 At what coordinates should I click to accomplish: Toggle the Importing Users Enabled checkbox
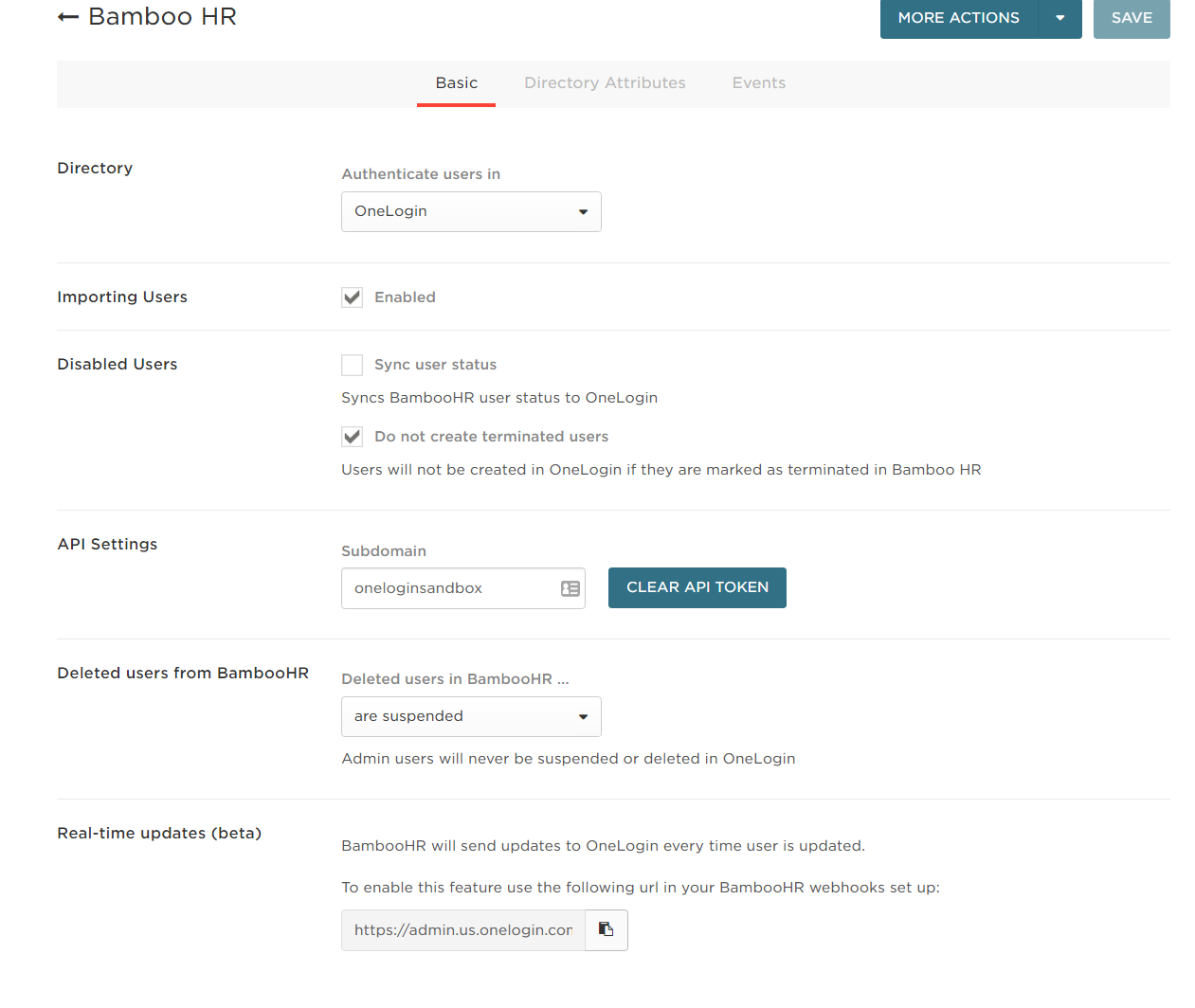click(353, 297)
